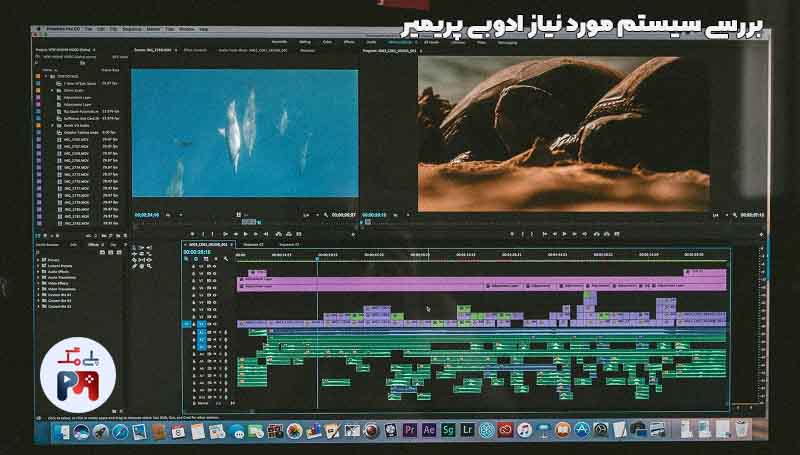The image size is (800, 455).
Task: Click the timeline playhead marker on the ruler
Action: pos(317,259)
